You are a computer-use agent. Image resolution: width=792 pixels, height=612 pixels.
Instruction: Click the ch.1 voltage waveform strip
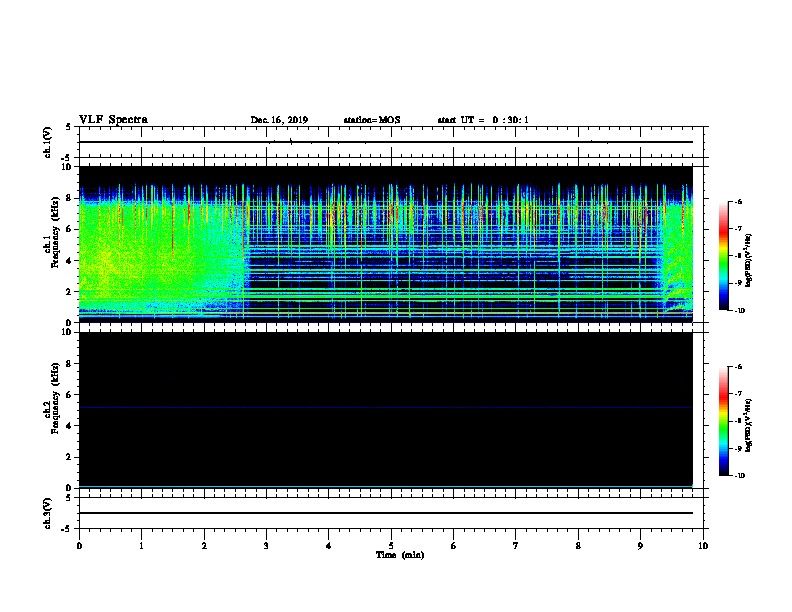point(386,142)
